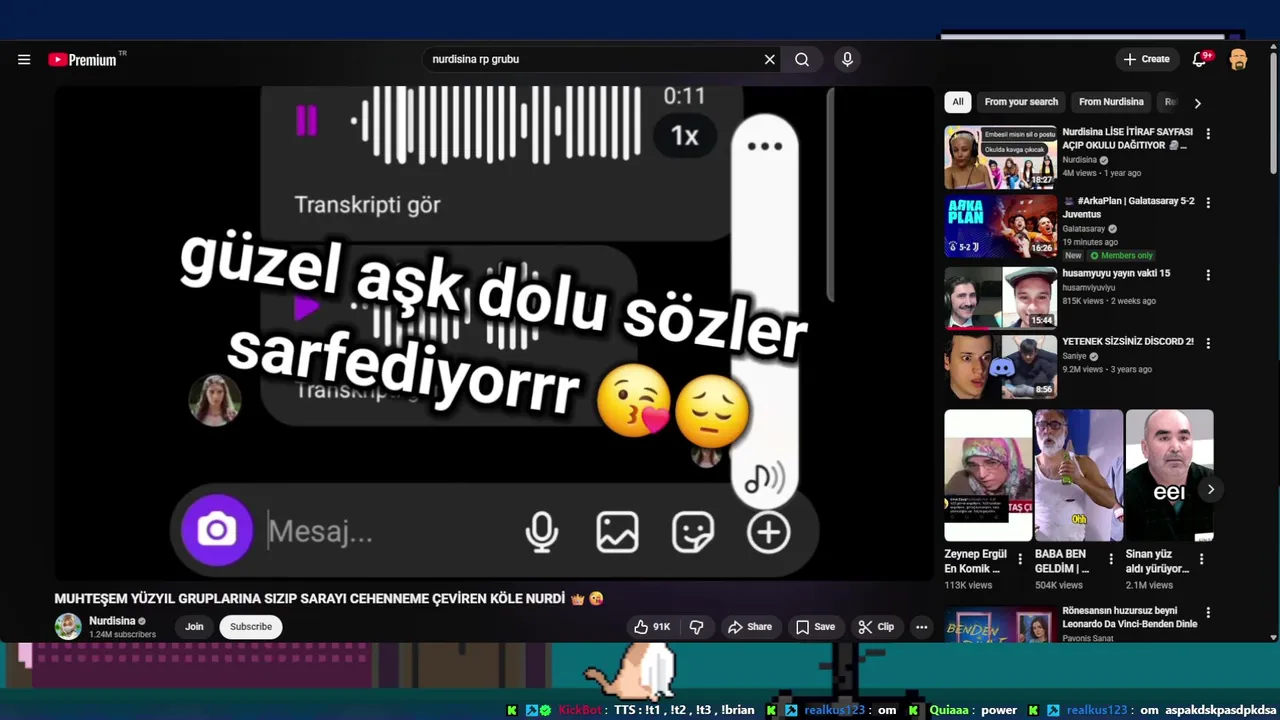Dislike the video
The image size is (1280, 720).
[697, 627]
